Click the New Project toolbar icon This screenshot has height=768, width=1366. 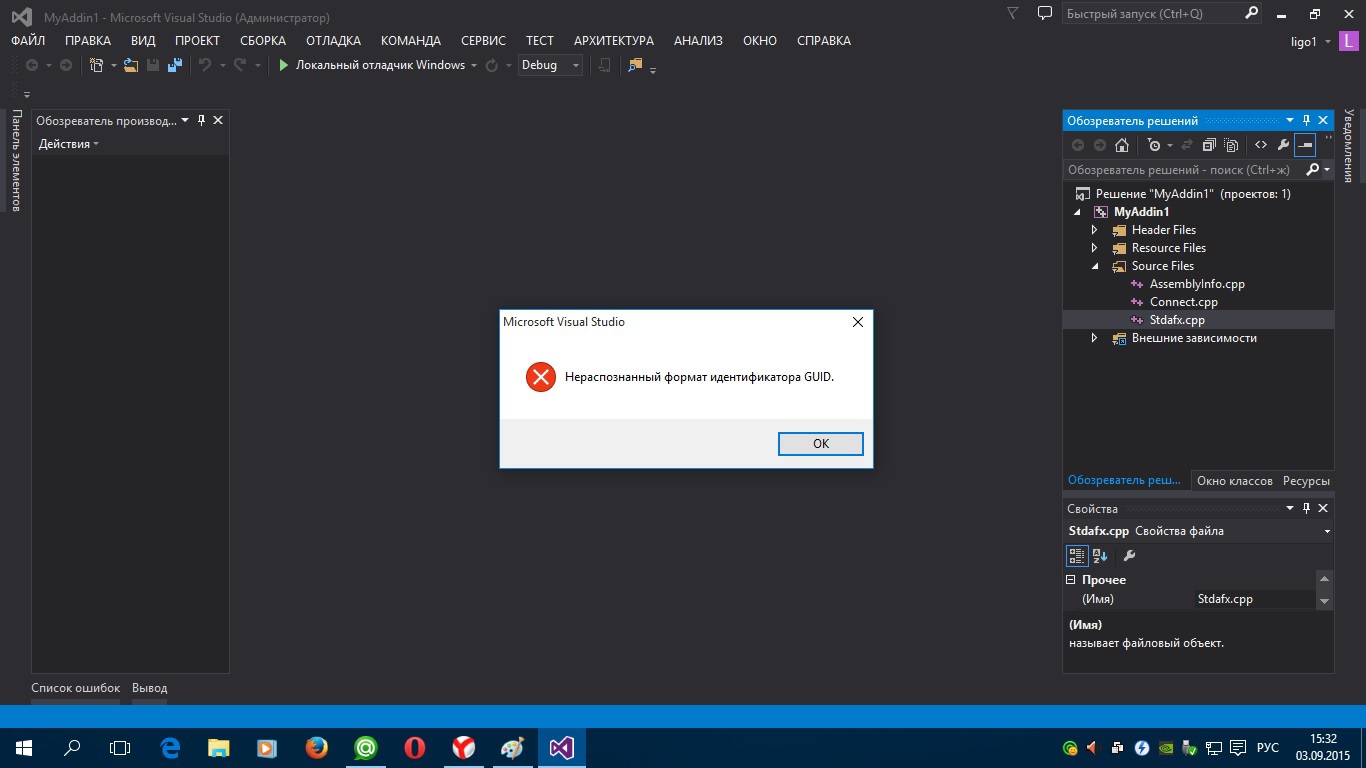tap(97, 65)
